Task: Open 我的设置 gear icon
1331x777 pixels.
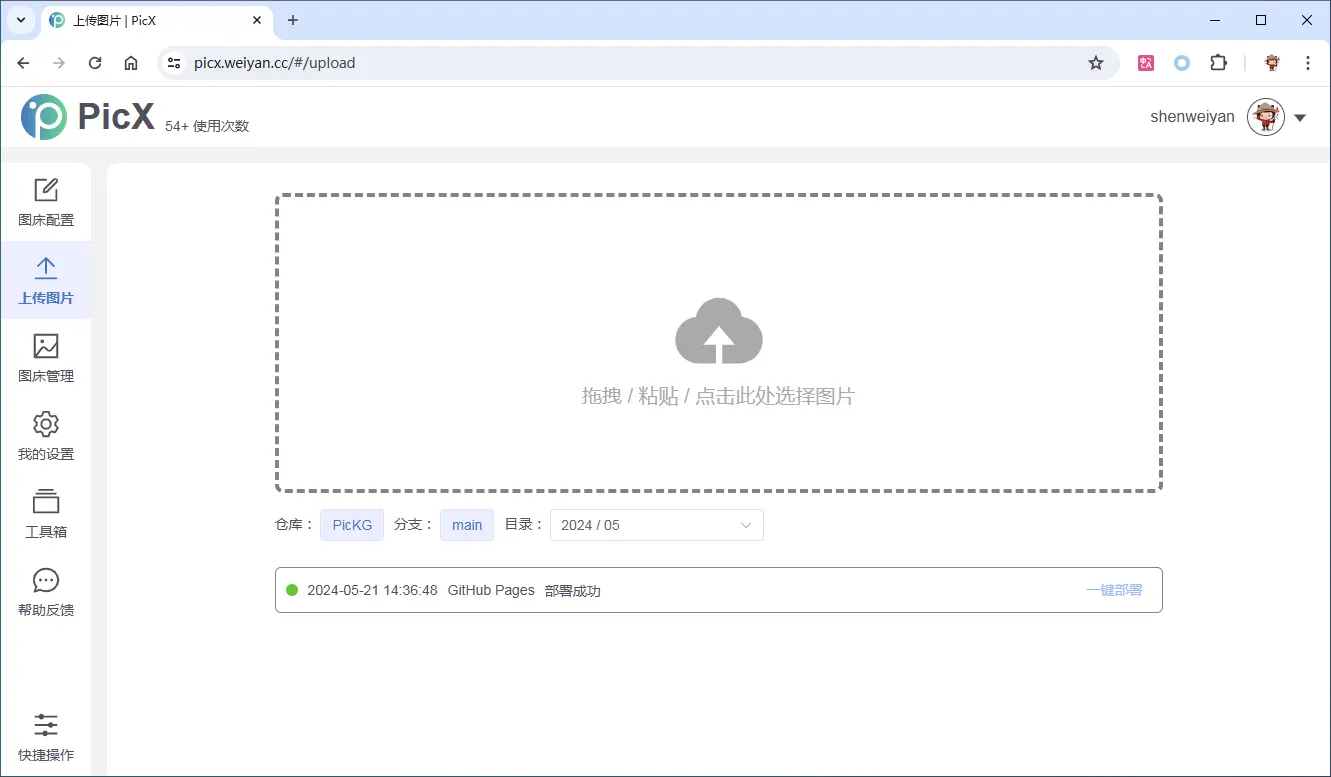Action: tap(46, 424)
